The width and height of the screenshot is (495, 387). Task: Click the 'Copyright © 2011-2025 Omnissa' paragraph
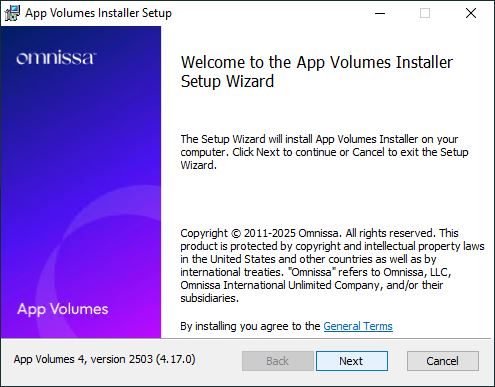click(x=332, y=265)
